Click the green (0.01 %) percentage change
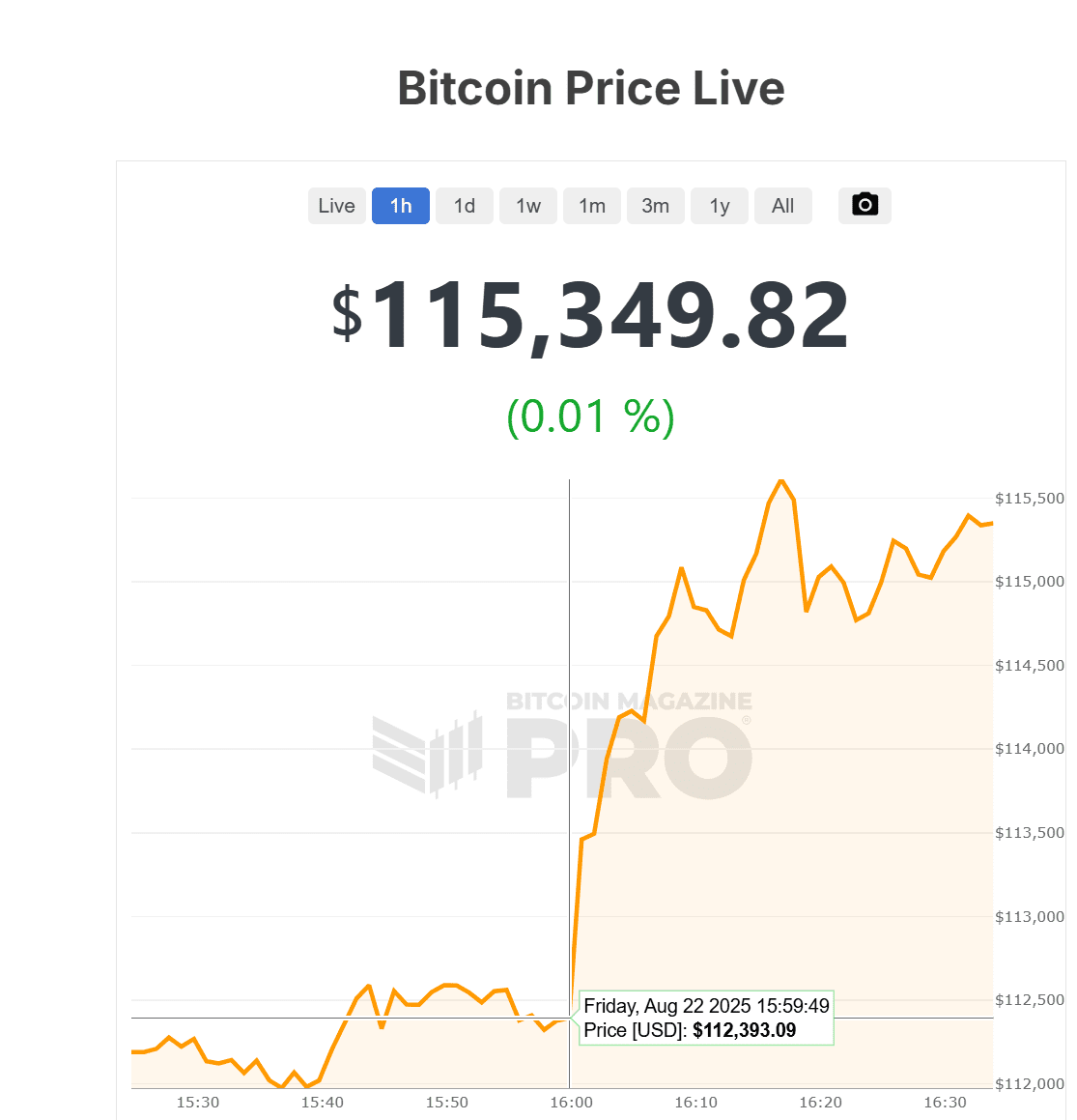This screenshot has width=1077, height=1120. [x=590, y=417]
